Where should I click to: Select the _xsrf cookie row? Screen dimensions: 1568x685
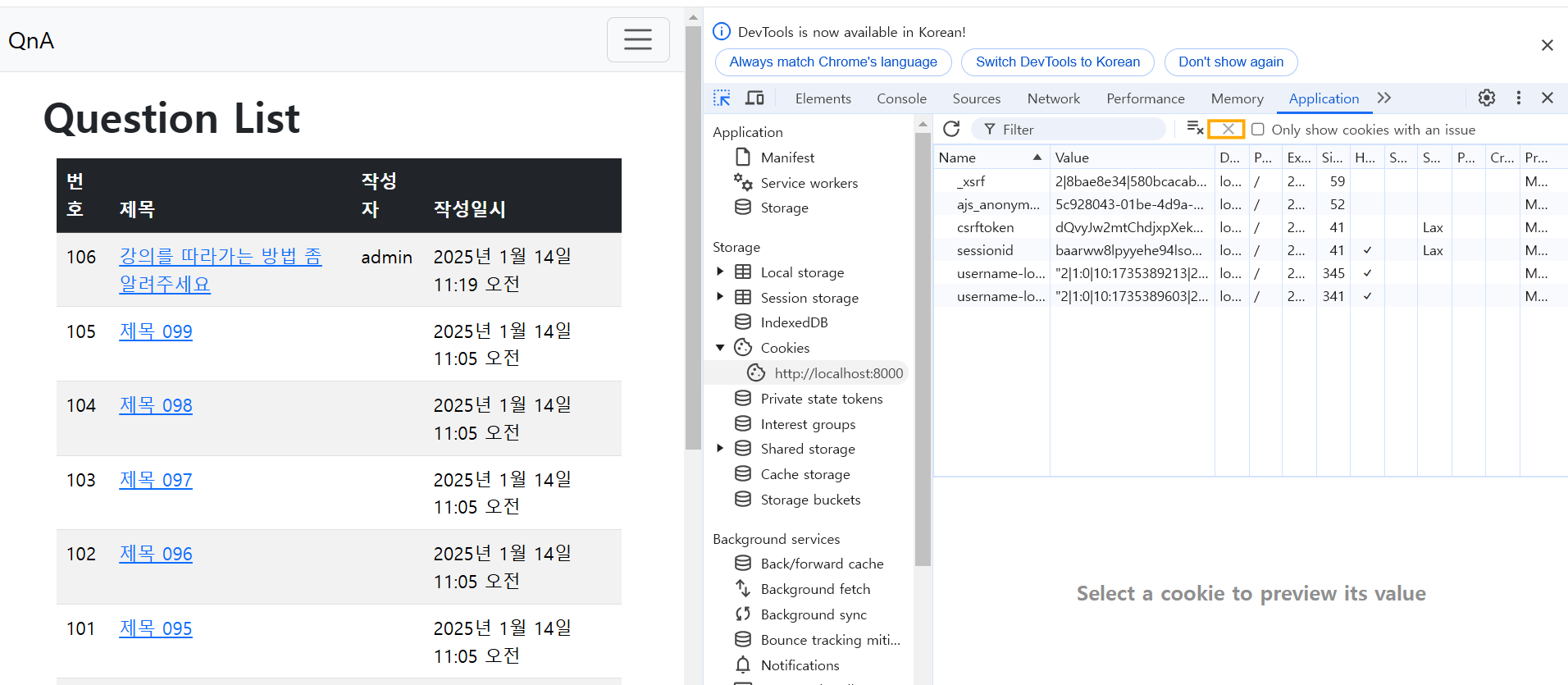pyautogui.click(x=1250, y=181)
